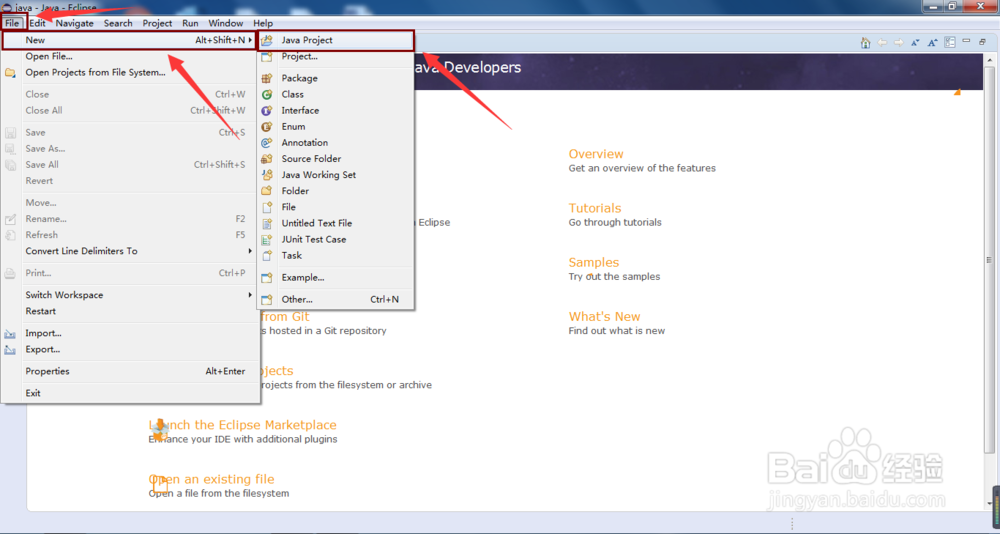Open the Search menu
The width and height of the screenshot is (1000, 534).
tap(118, 23)
